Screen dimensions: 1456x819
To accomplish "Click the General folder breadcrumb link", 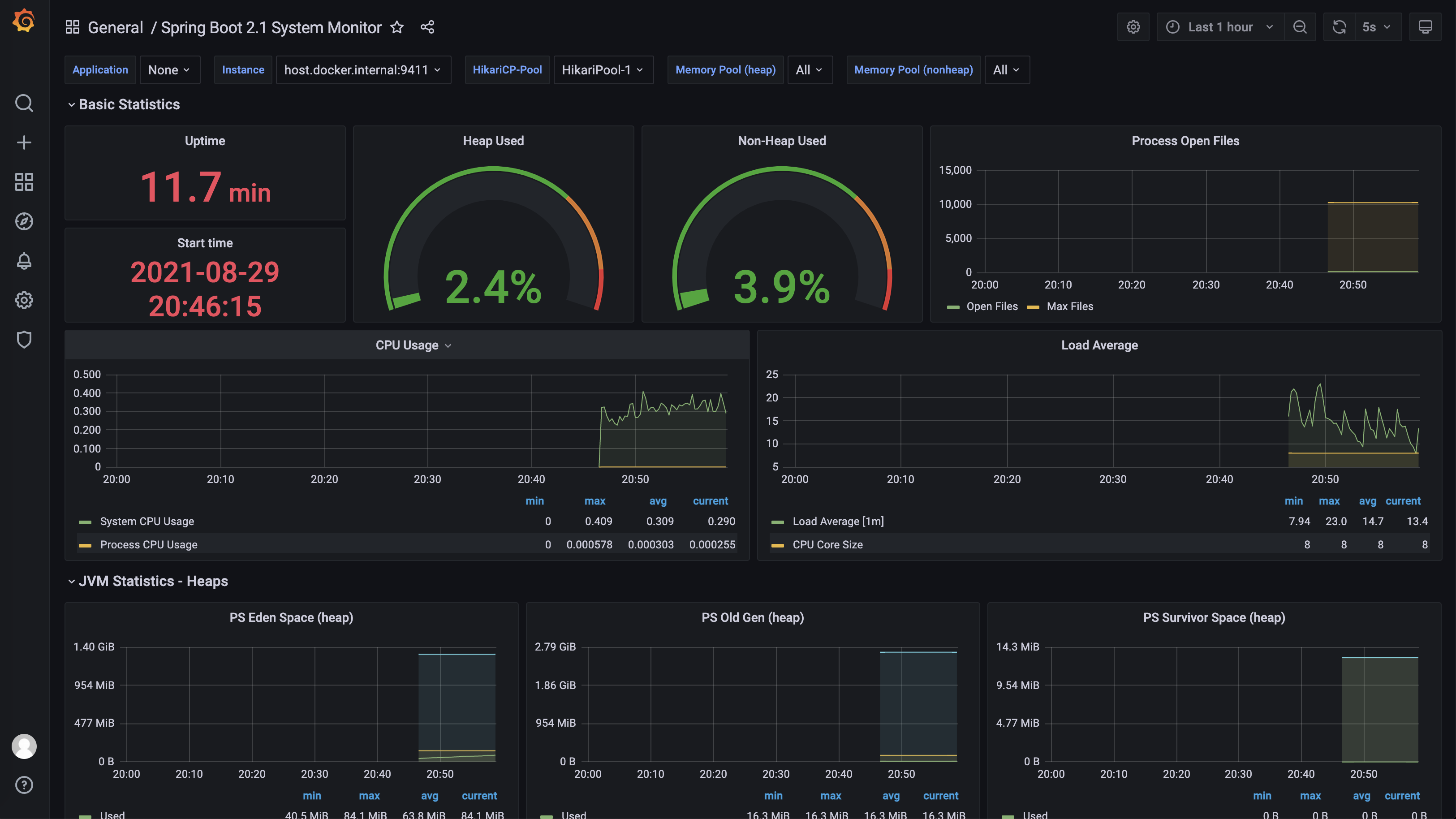I will click(115, 27).
